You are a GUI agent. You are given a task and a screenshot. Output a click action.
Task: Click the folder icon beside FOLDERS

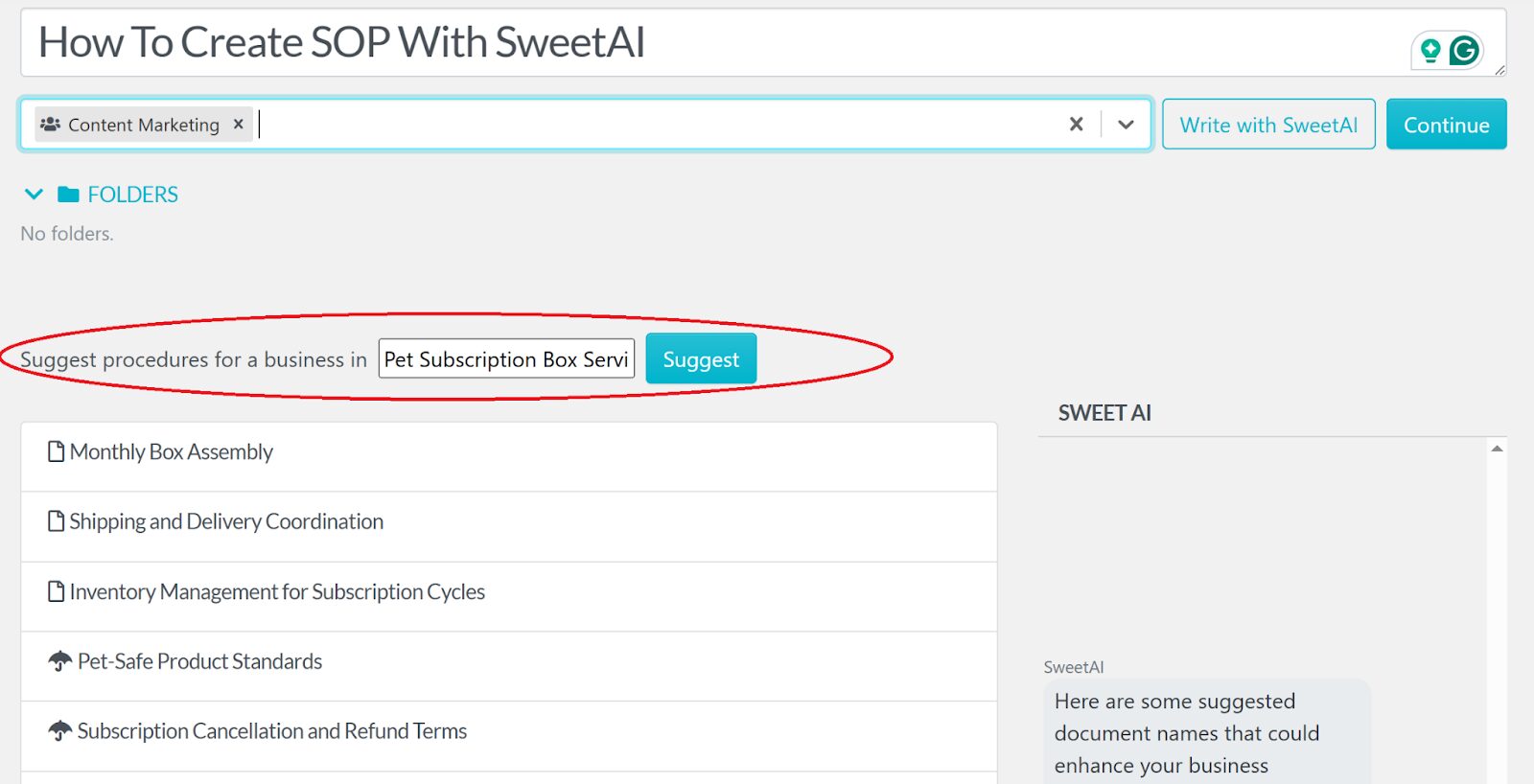(67, 194)
